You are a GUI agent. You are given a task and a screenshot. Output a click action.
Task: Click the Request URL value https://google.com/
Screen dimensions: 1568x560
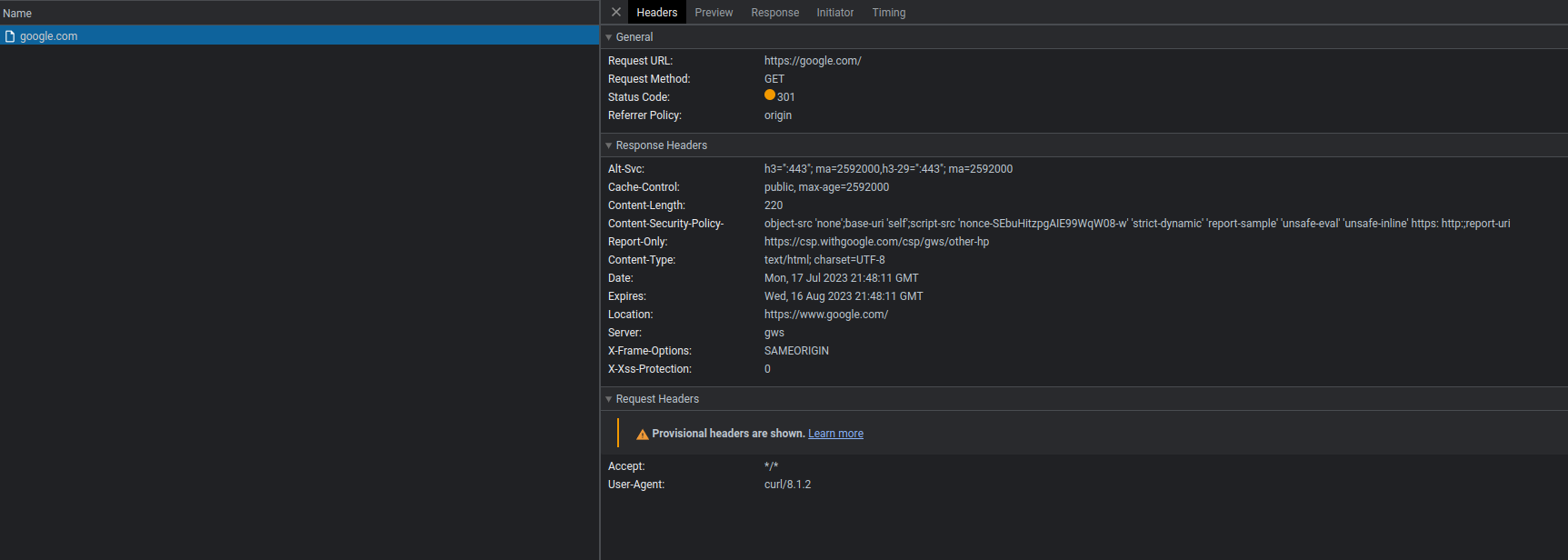813,61
